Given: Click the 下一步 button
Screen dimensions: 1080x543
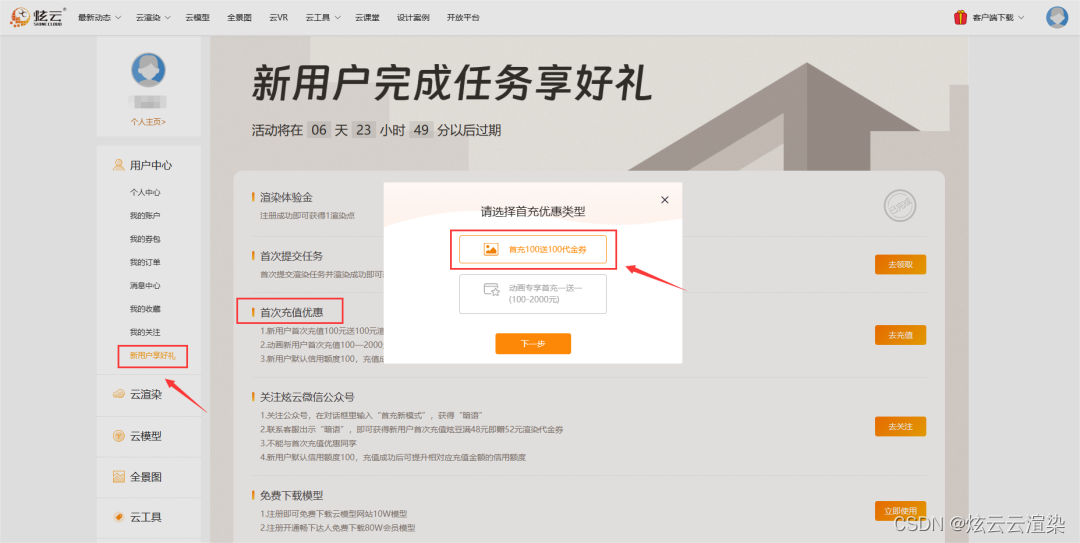Looking at the screenshot, I should click(533, 343).
